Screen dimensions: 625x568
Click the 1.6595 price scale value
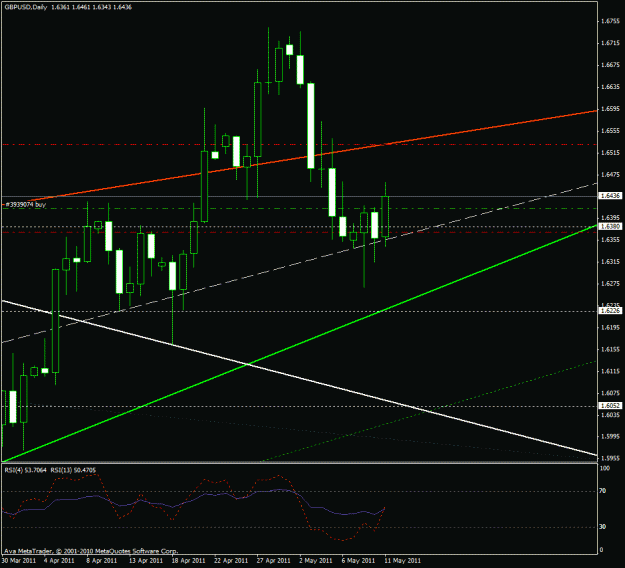coord(611,109)
